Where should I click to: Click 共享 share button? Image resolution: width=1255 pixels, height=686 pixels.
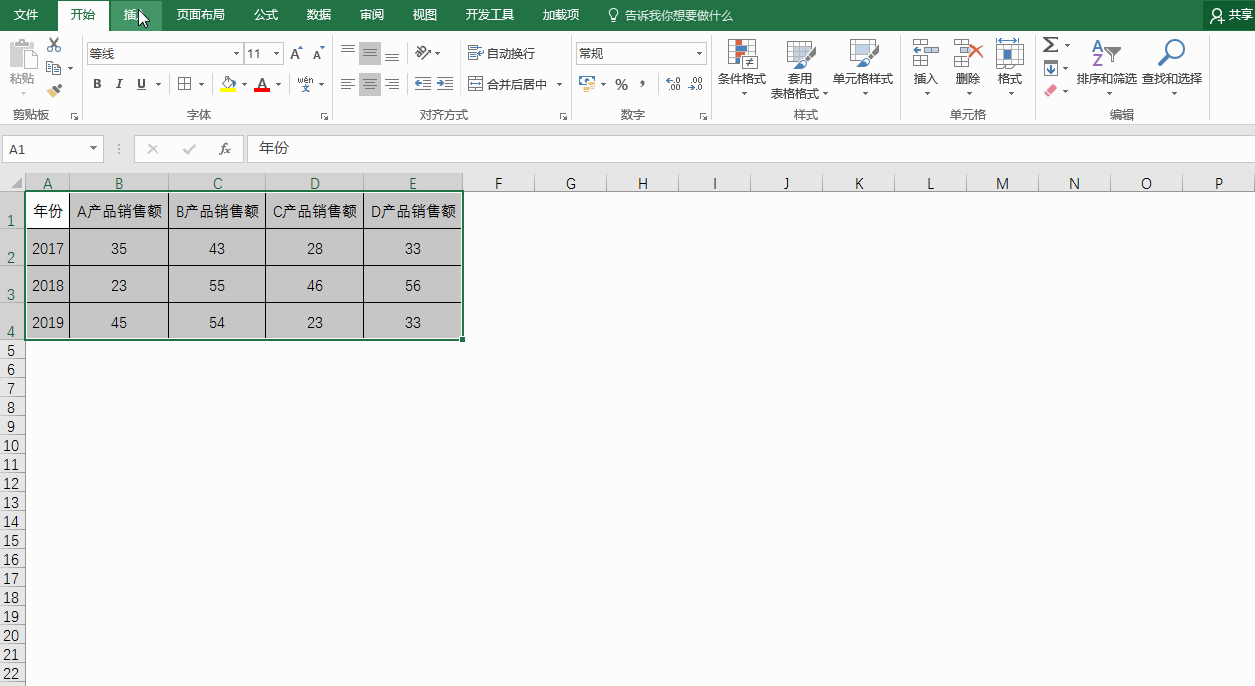tap(1230, 16)
